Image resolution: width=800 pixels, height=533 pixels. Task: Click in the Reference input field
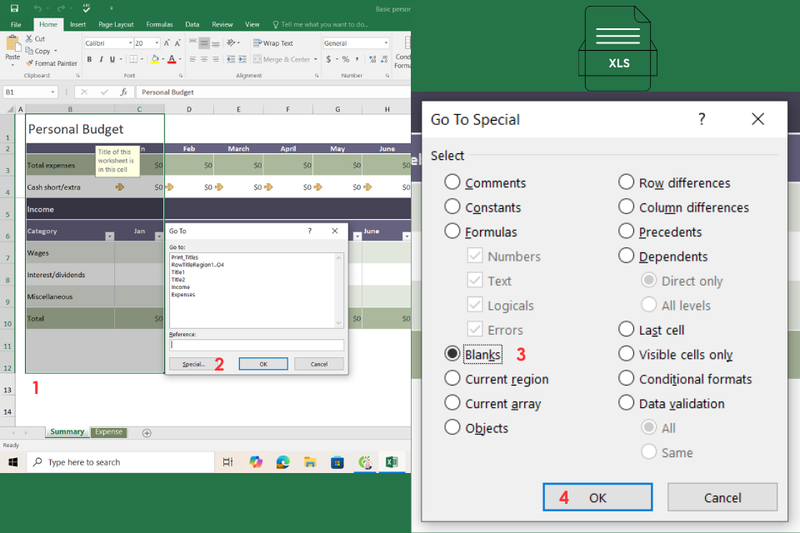pos(257,345)
